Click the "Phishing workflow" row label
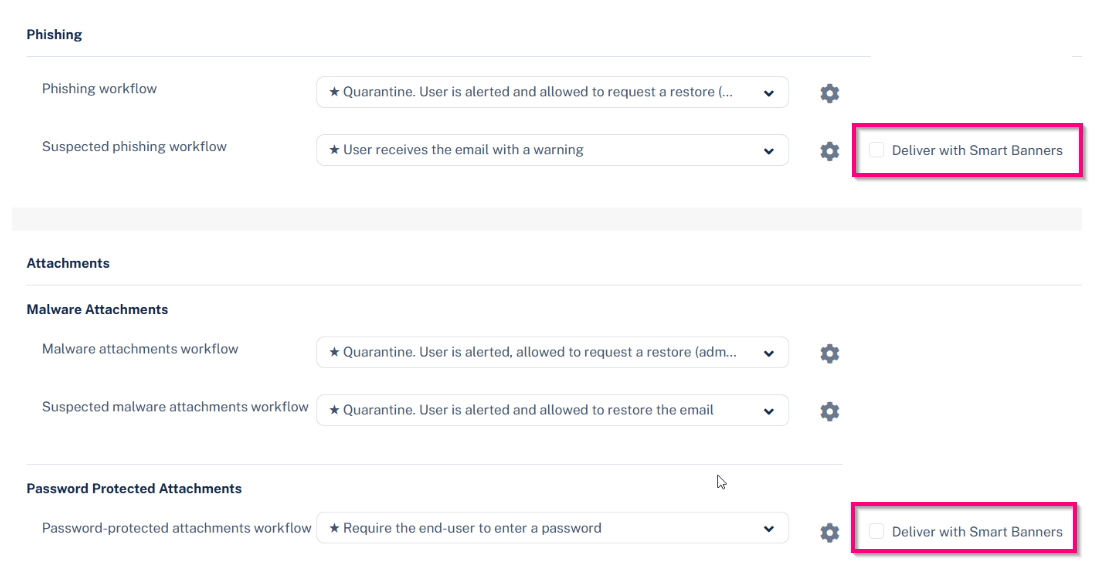1104x564 pixels. [x=99, y=88]
